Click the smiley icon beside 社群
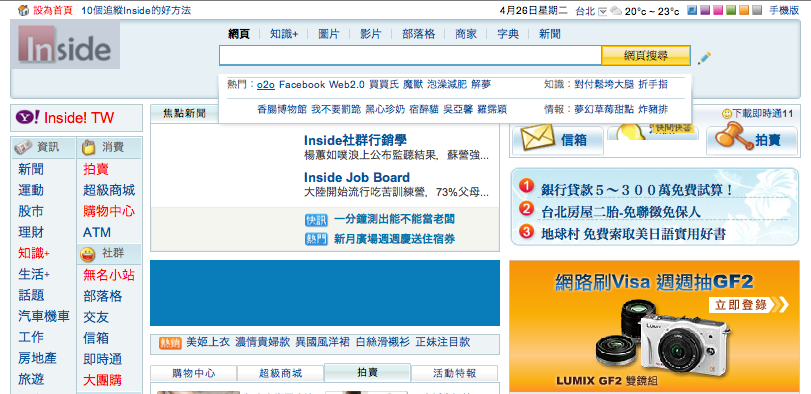Screen dimensions: 811x394 [x=88, y=254]
